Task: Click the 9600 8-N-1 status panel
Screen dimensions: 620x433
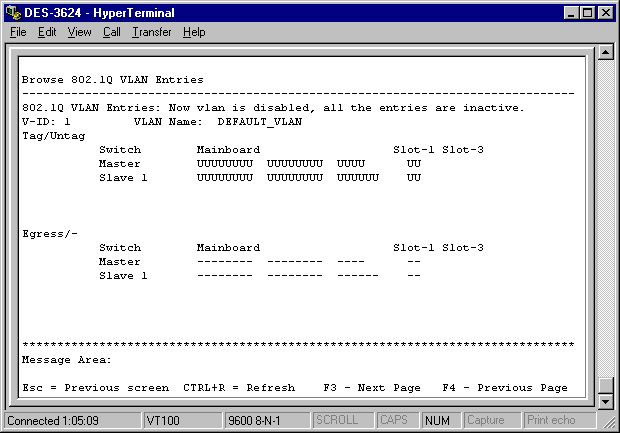Action: (266, 421)
